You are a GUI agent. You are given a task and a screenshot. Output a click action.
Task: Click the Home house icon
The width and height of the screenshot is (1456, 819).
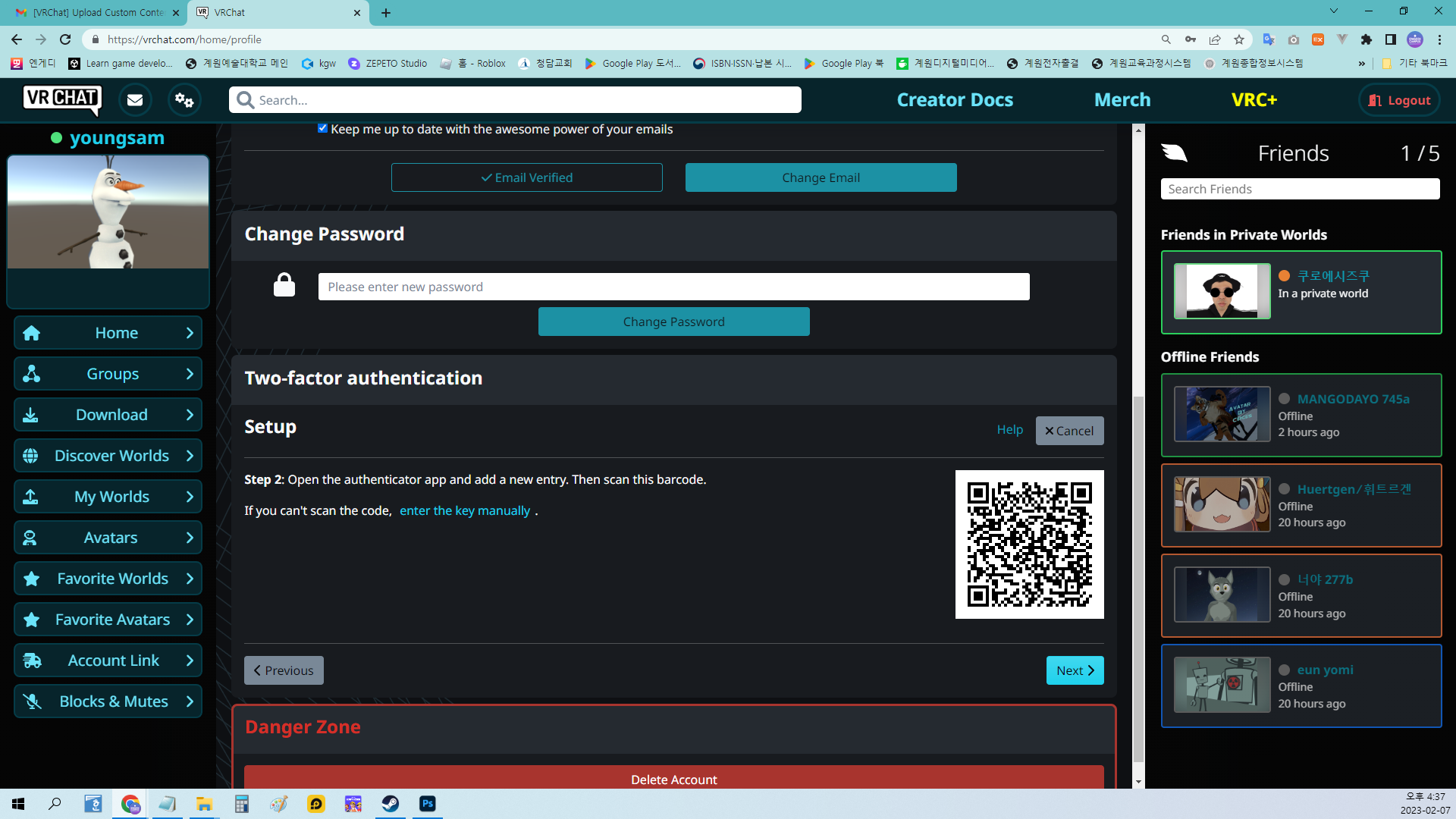(x=31, y=333)
